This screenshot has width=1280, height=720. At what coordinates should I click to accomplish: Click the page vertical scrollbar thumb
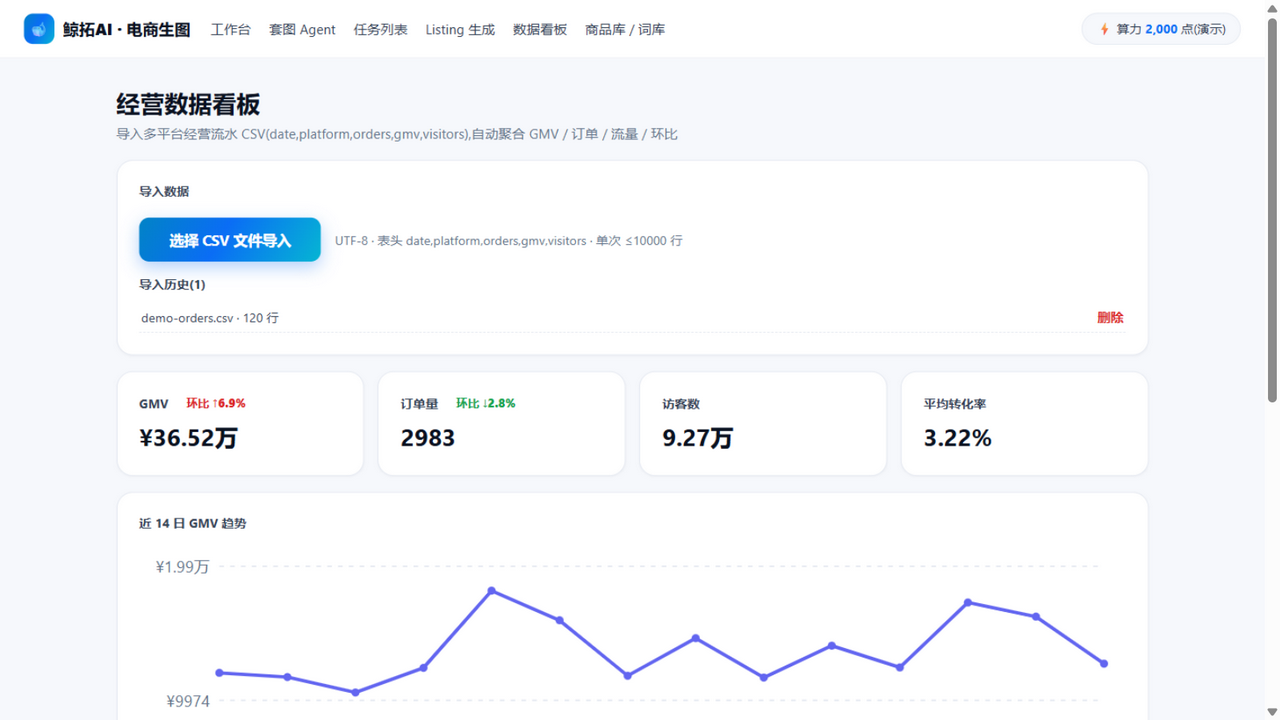(1272, 210)
